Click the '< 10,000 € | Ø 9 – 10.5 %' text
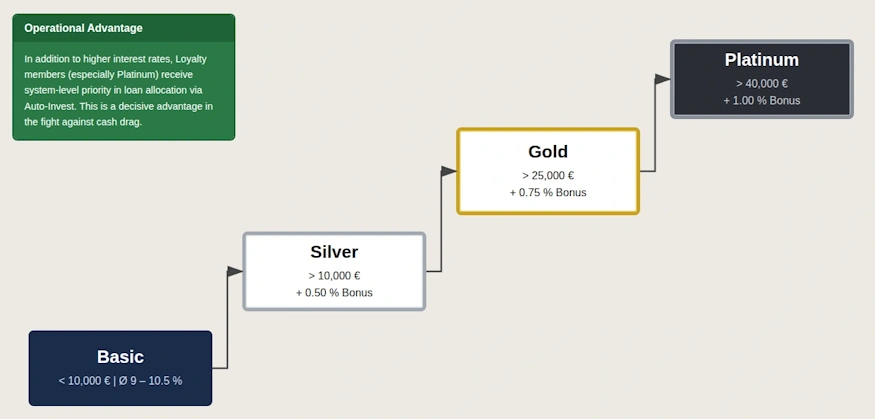Viewport: 875px width, 419px height. [x=121, y=381]
